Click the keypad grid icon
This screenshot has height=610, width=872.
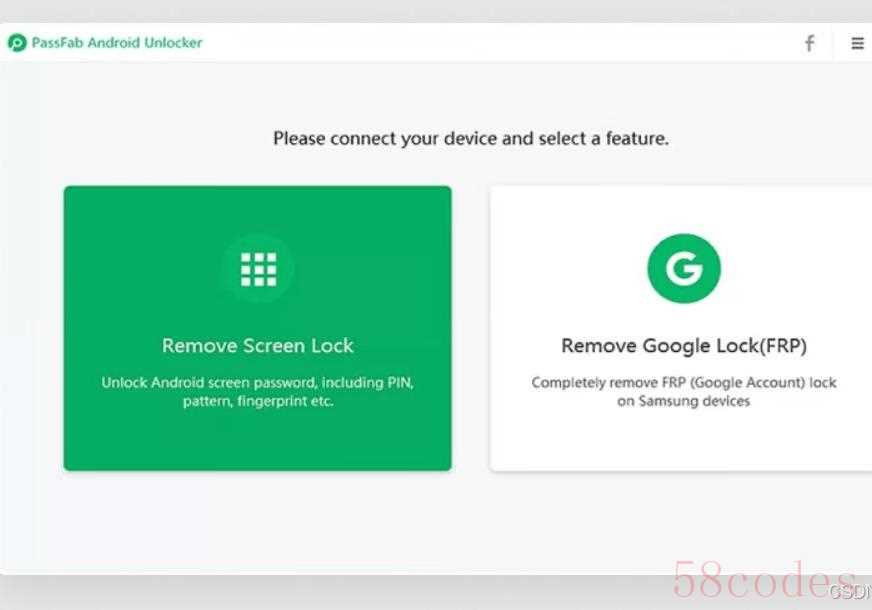click(x=258, y=269)
